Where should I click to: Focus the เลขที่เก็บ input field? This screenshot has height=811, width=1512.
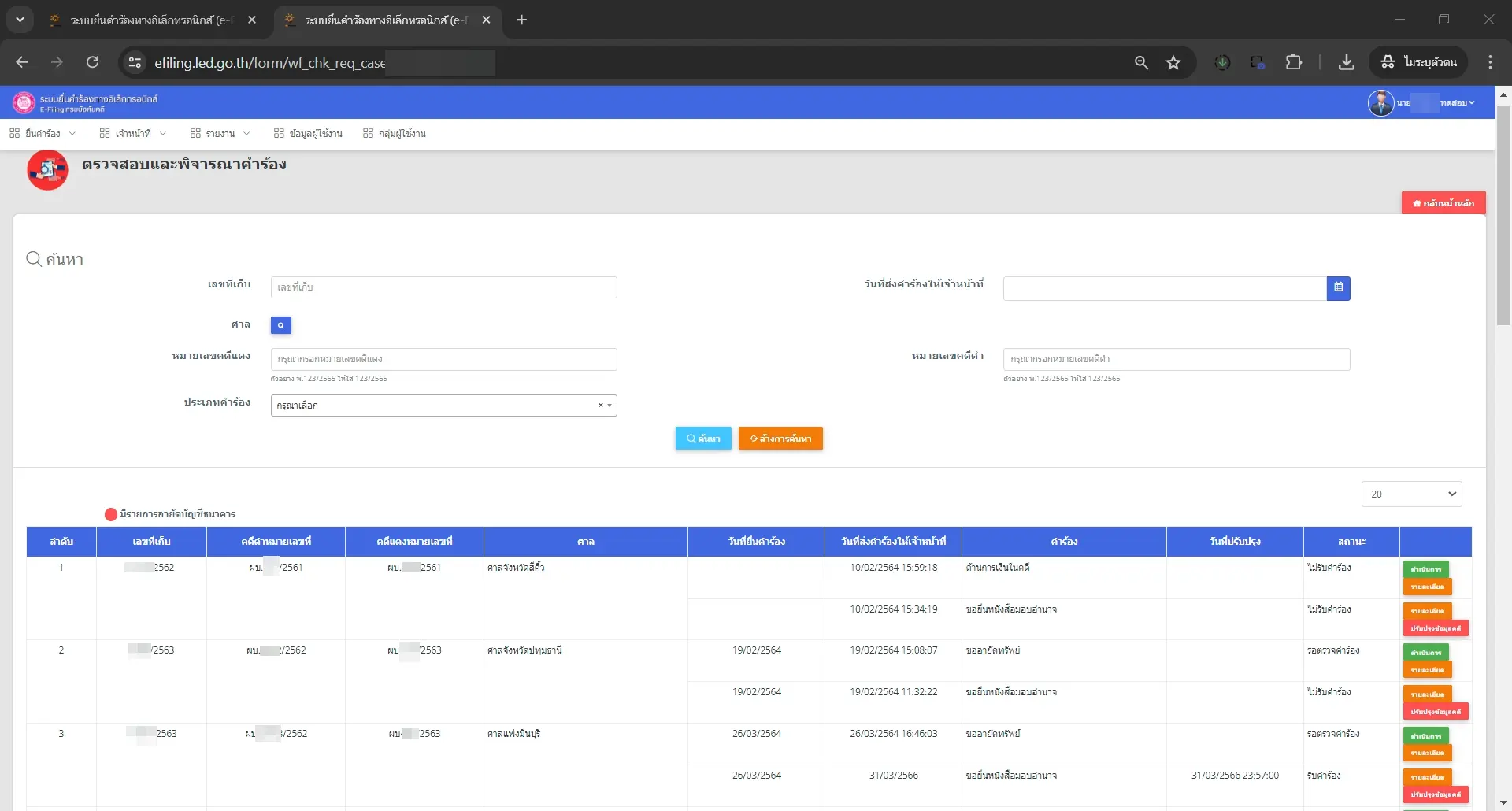[443, 287]
